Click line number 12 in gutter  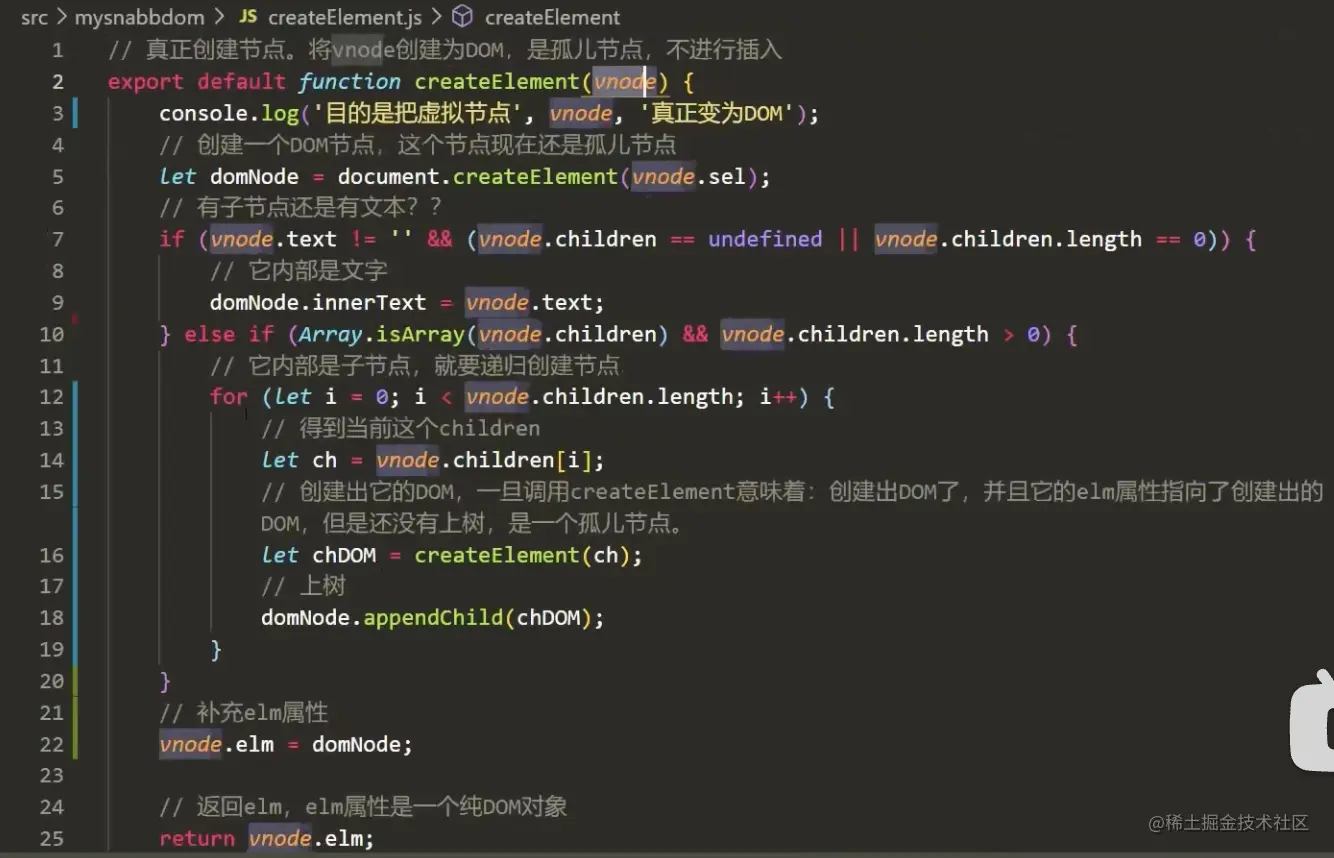(x=52, y=397)
